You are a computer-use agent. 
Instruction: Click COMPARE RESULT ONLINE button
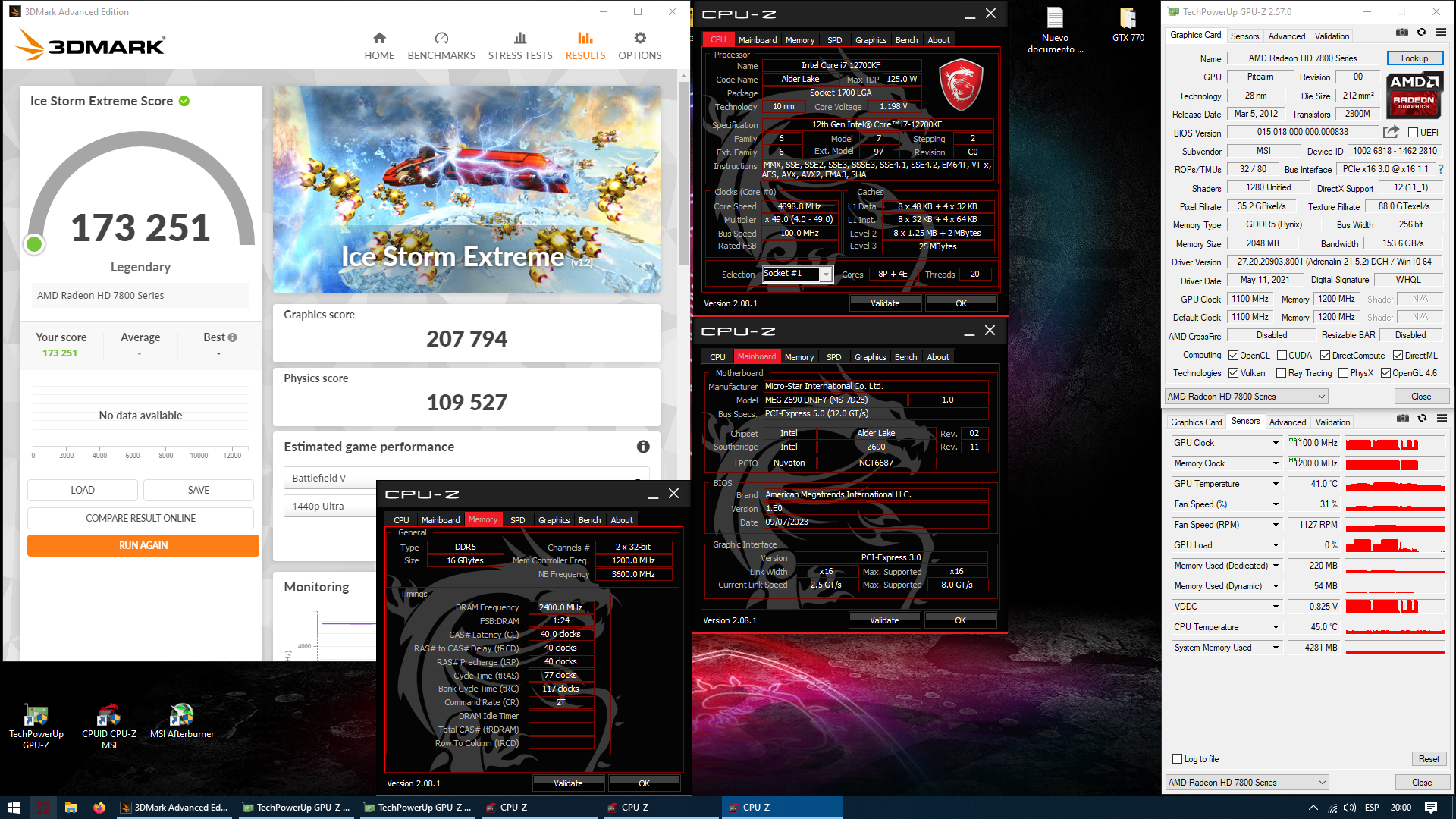click(x=140, y=518)
